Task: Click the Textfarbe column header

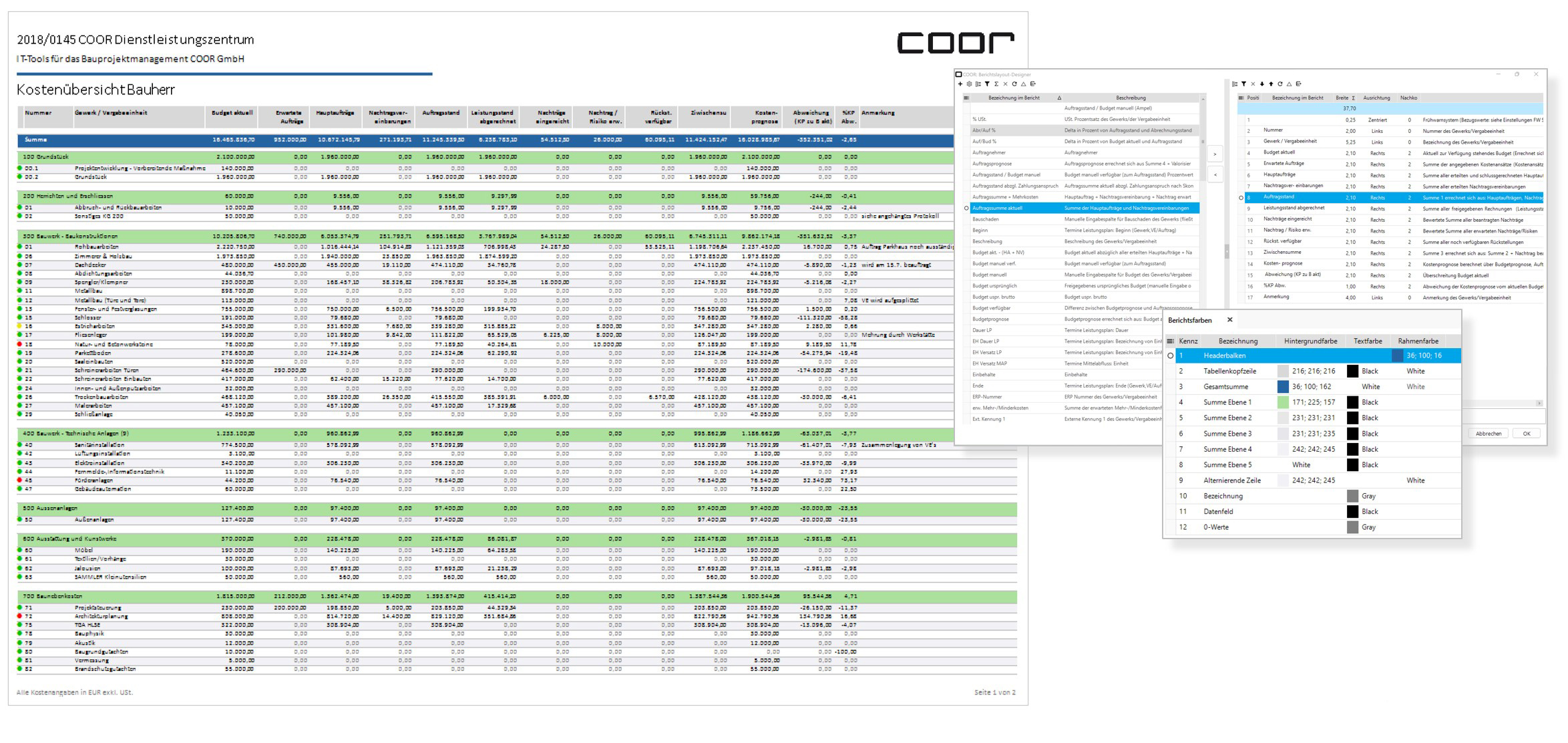Action: point(1368,341)
